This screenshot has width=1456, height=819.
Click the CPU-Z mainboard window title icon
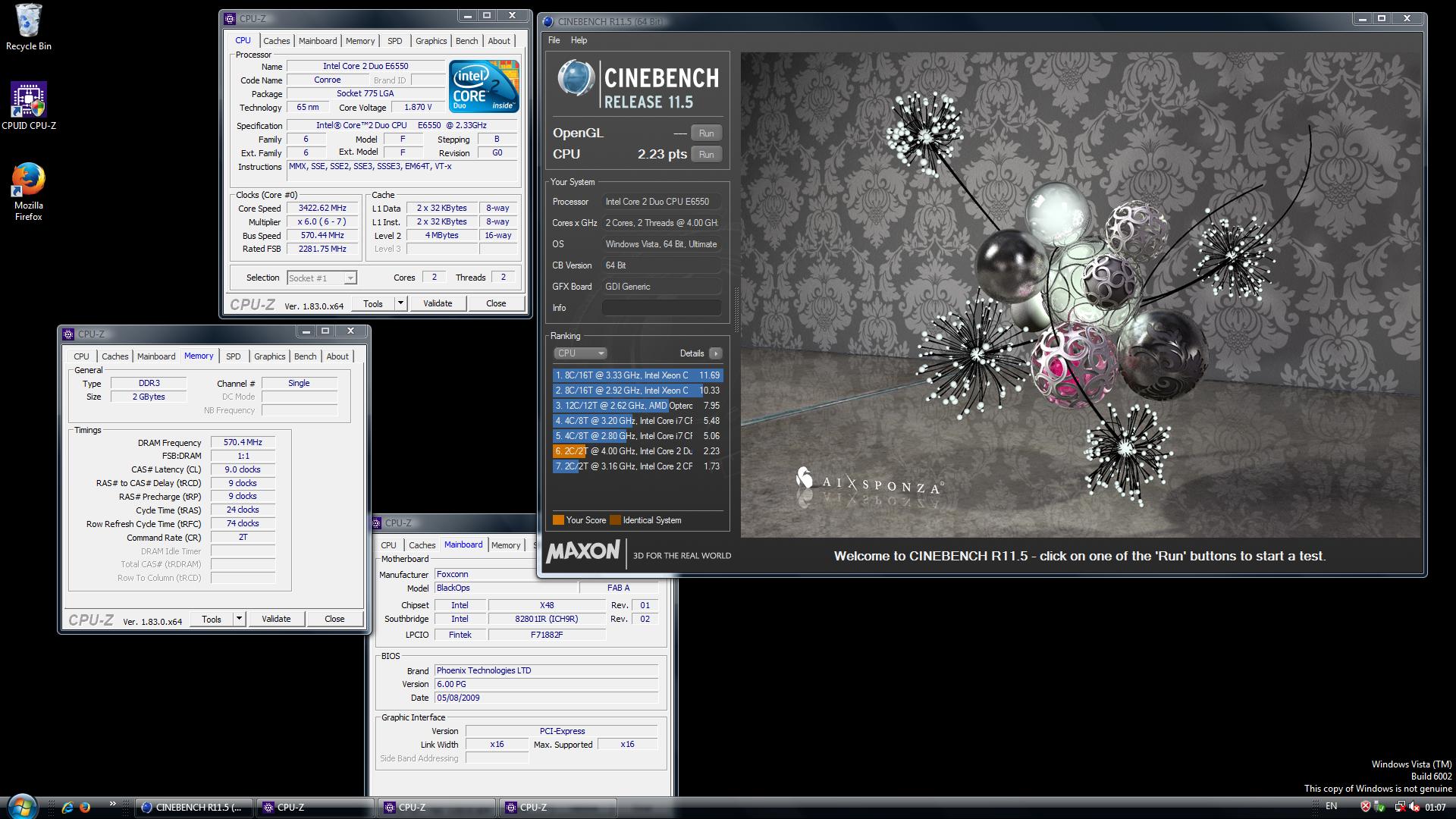[376, 522]
